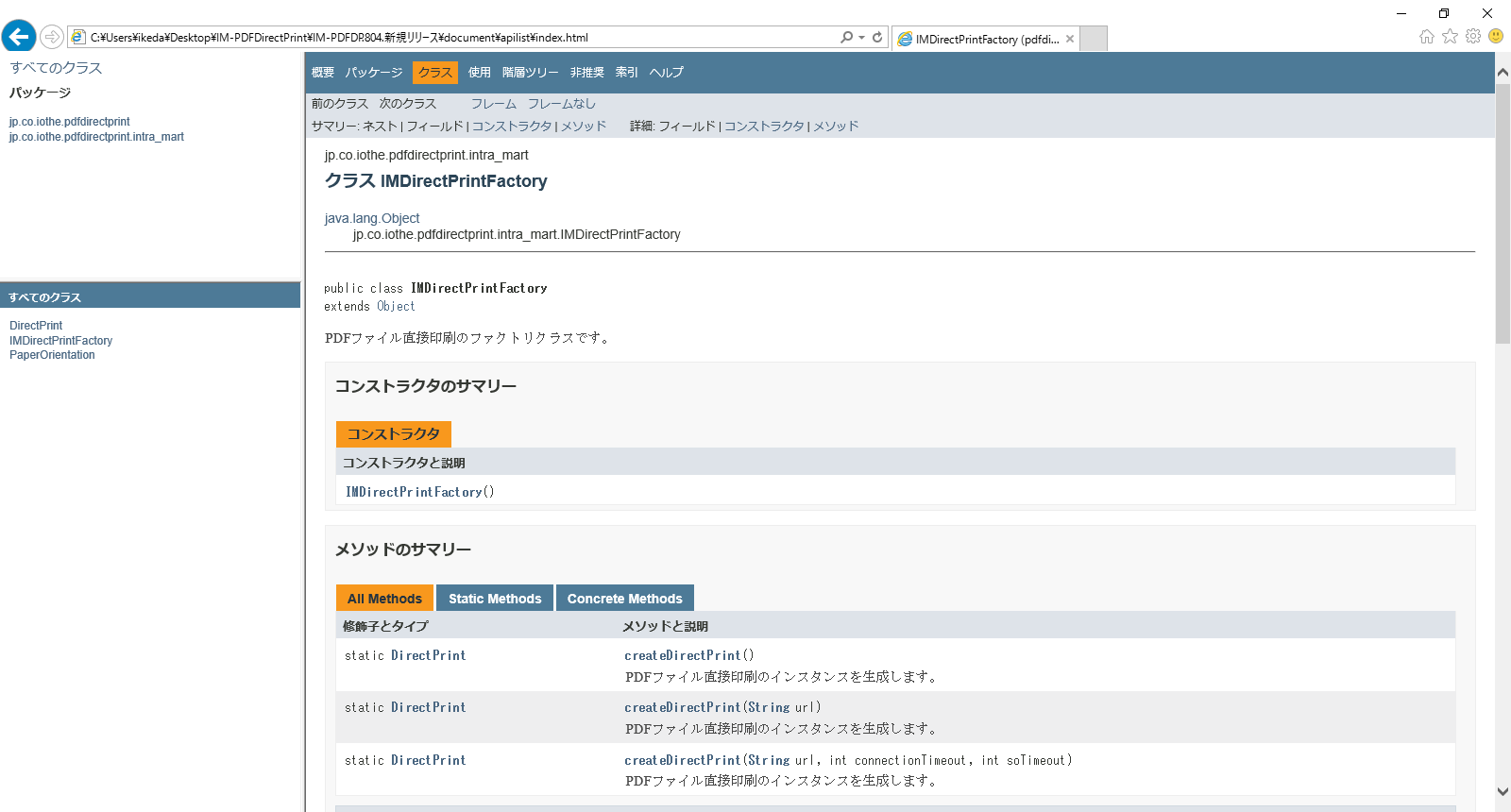Switch to Static Methods tab
The height and width of the screenshot is (812, 1511).
tap(495, 599)
